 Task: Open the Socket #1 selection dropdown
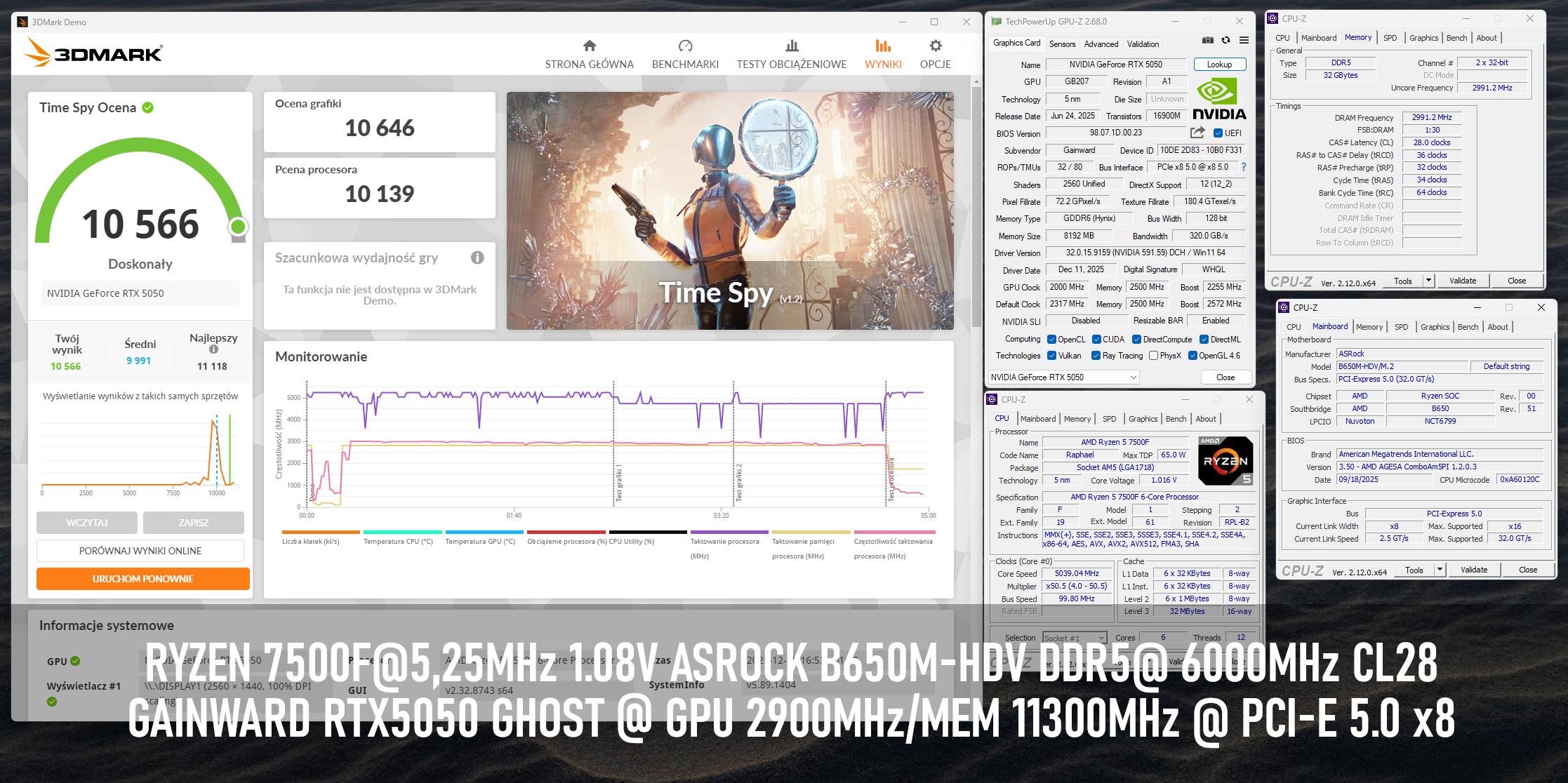click(1074, 638)
